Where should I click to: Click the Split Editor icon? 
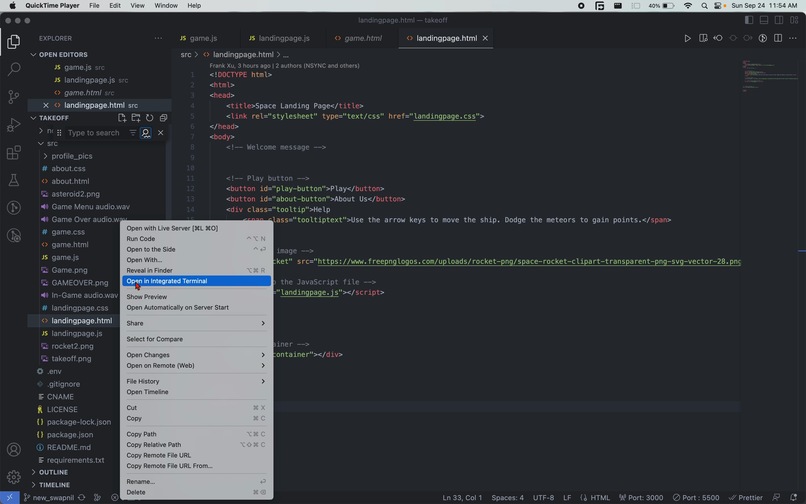[x=778, y=38]
